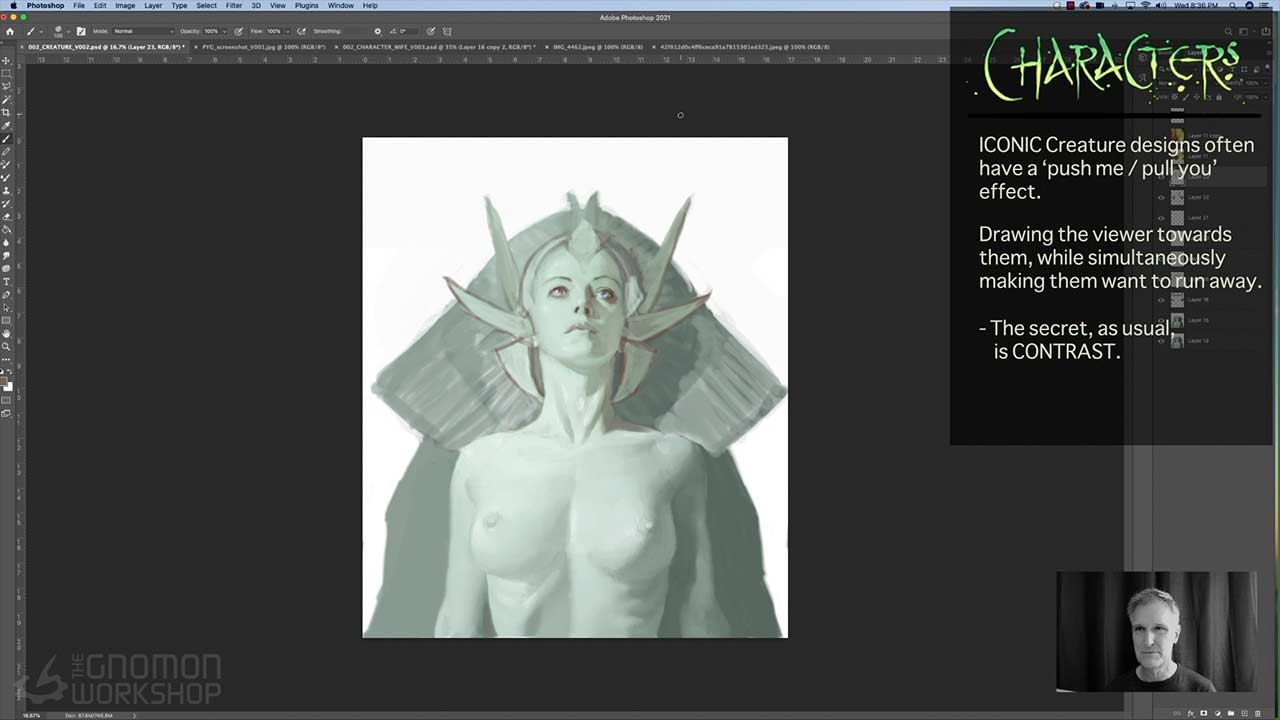The height and width of the screenshot is (720, 1280).
Task: Toggle visibility of Layer 22
Action: pos(1161,197)
